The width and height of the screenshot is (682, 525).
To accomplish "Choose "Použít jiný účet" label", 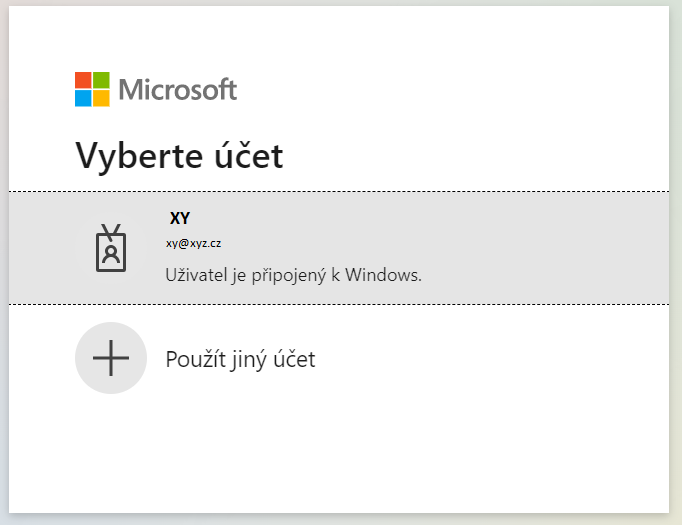I will tap(240, 359).
